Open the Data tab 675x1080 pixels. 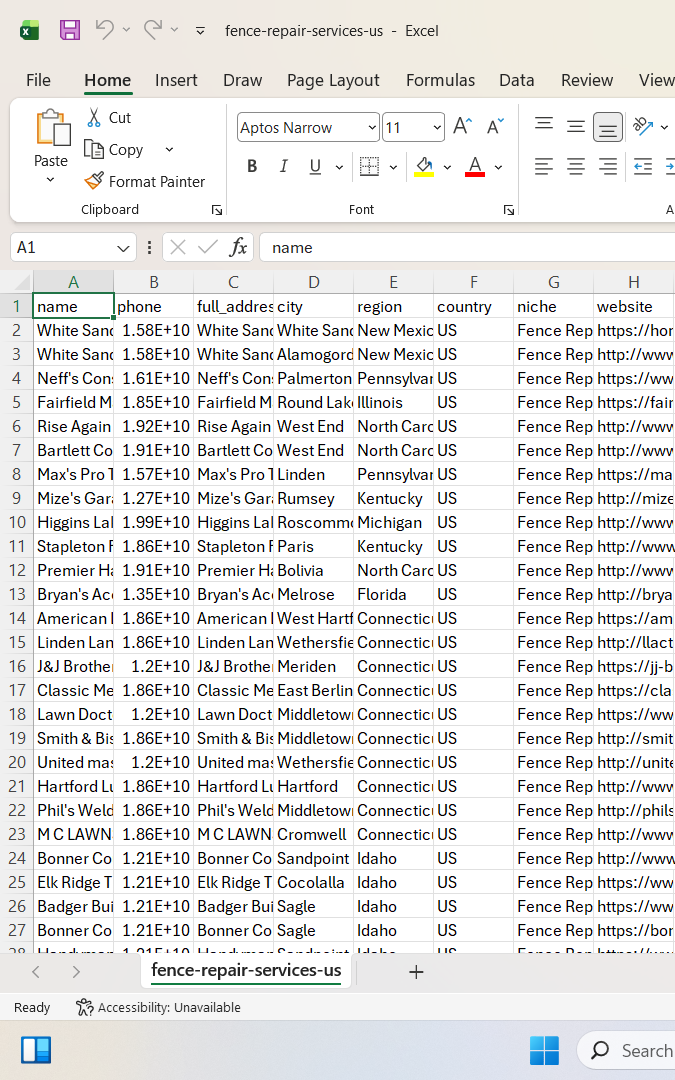[517, 80]
